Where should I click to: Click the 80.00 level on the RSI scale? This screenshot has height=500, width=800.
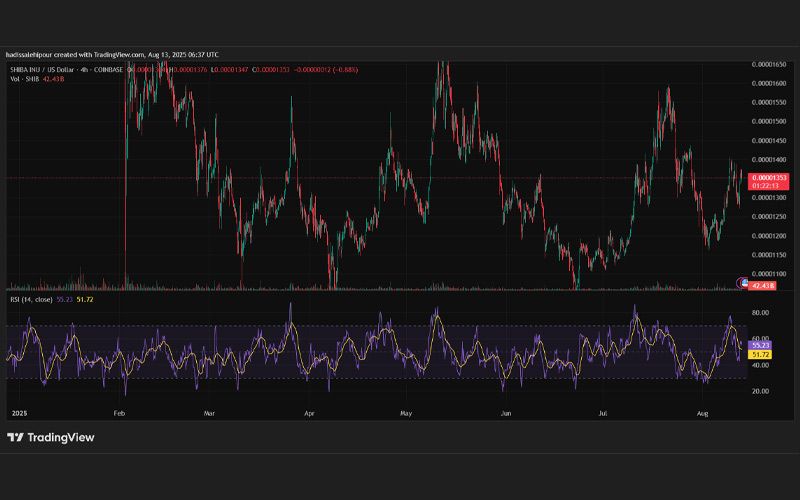tap(760, 313)
